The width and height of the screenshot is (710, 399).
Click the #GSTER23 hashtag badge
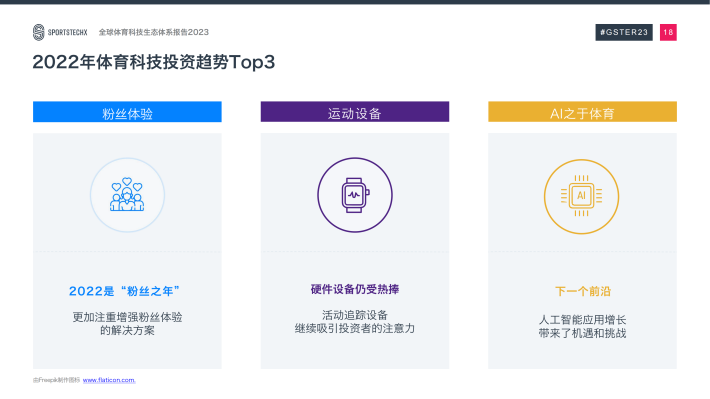[624, 32]
